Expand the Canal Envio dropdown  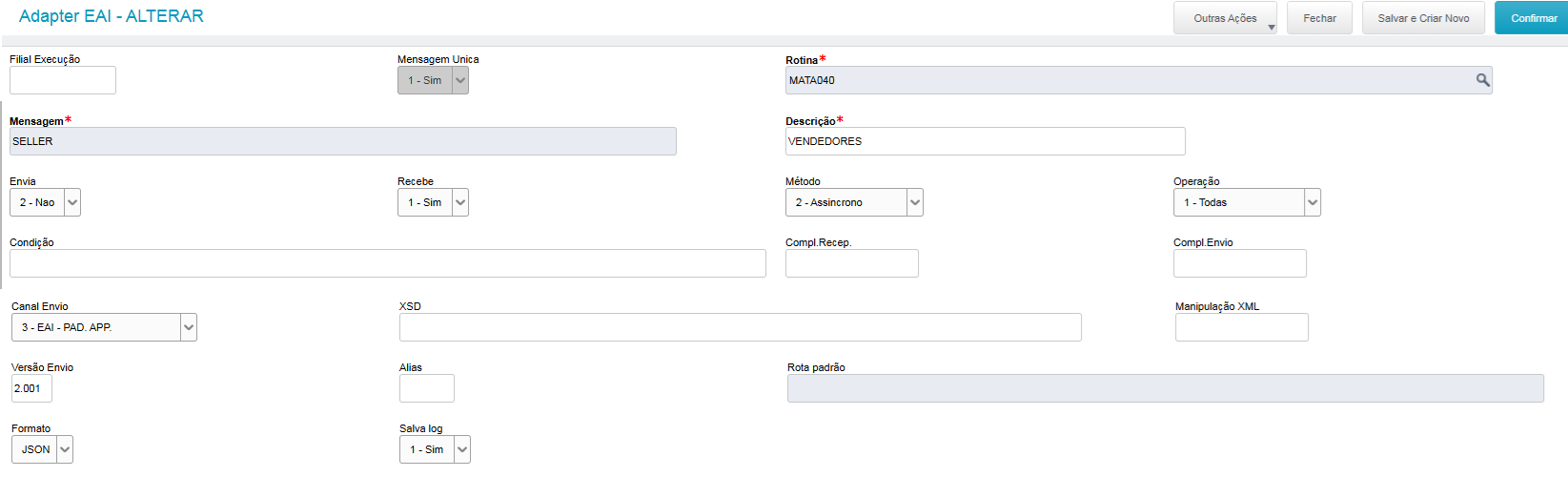pos(189,327)
